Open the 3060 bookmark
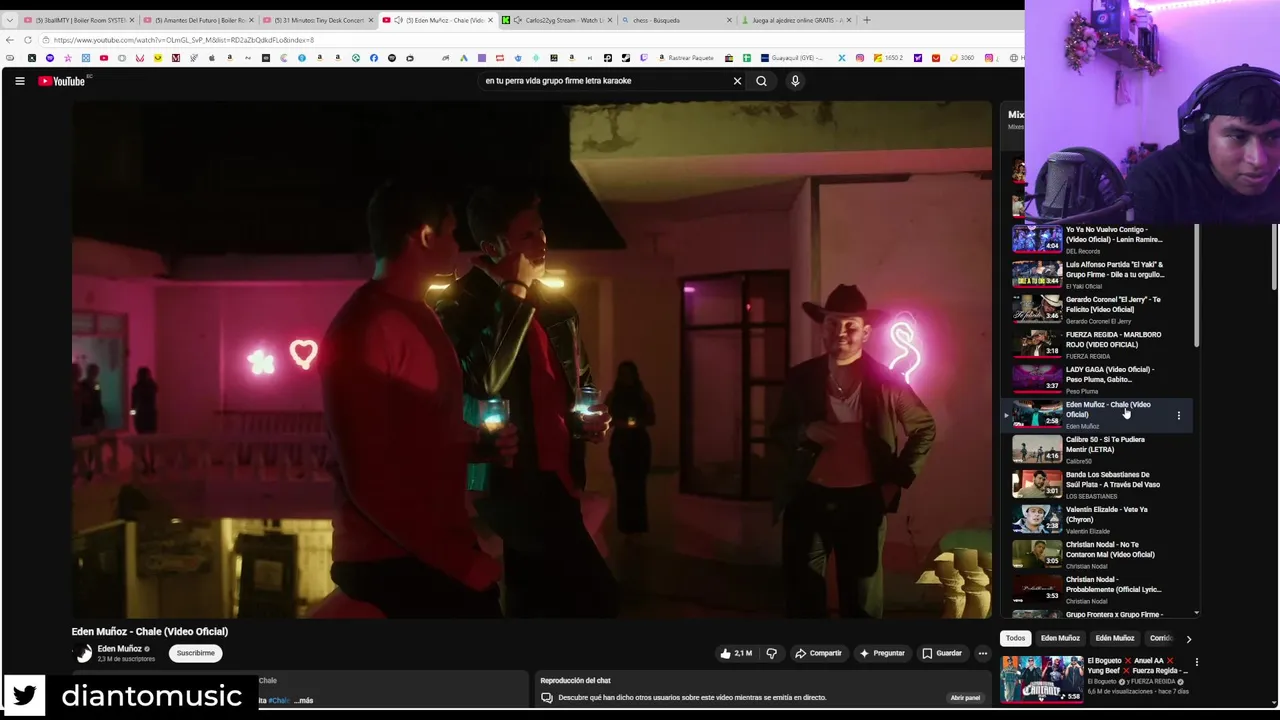The height and width of the screenshot is (720, 1280). click(x=963, y=58)
